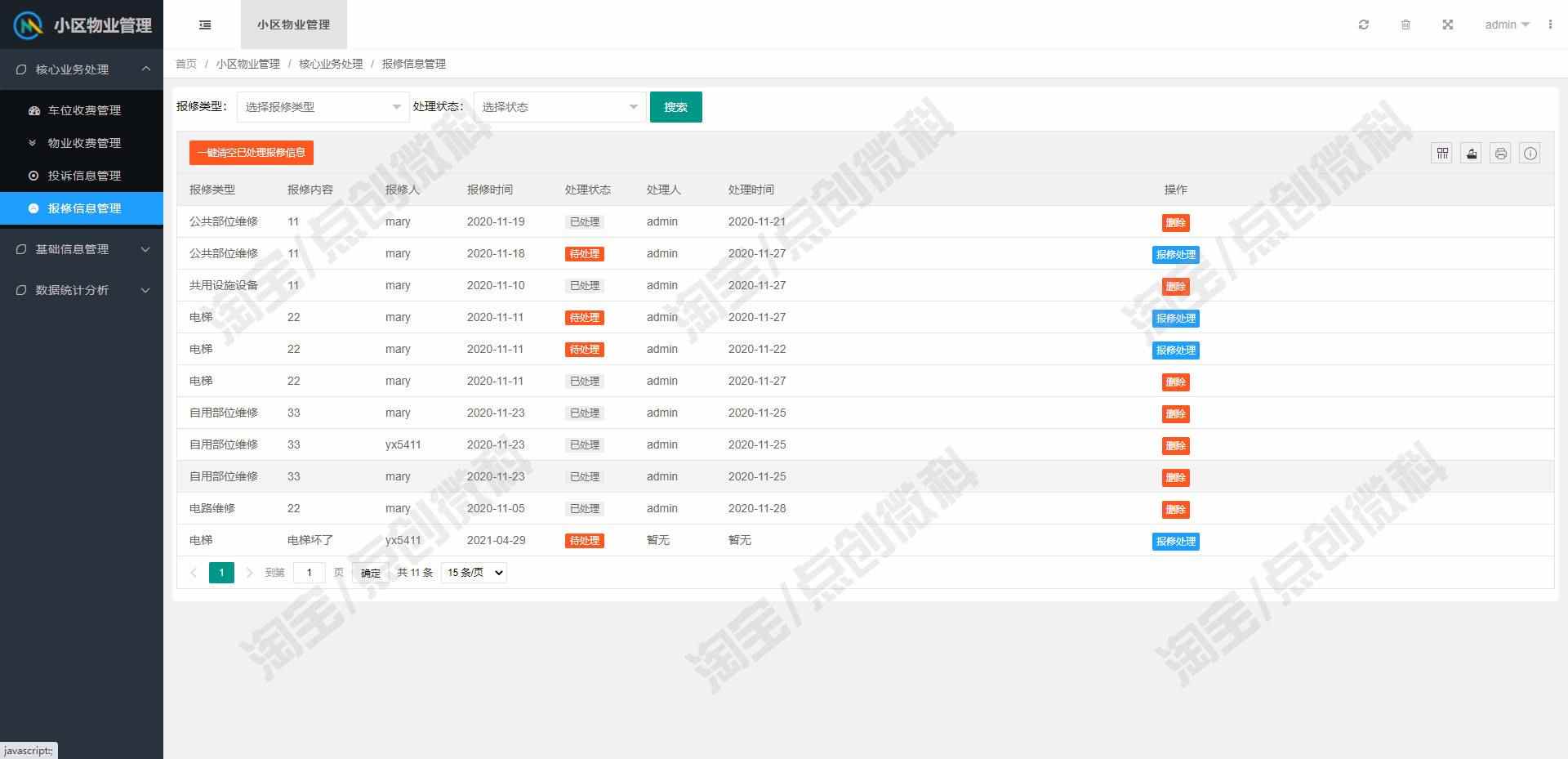The height and width of the screenshot is (759, 1568).
Task: Click the page jump input field
Action: [310, 573]
